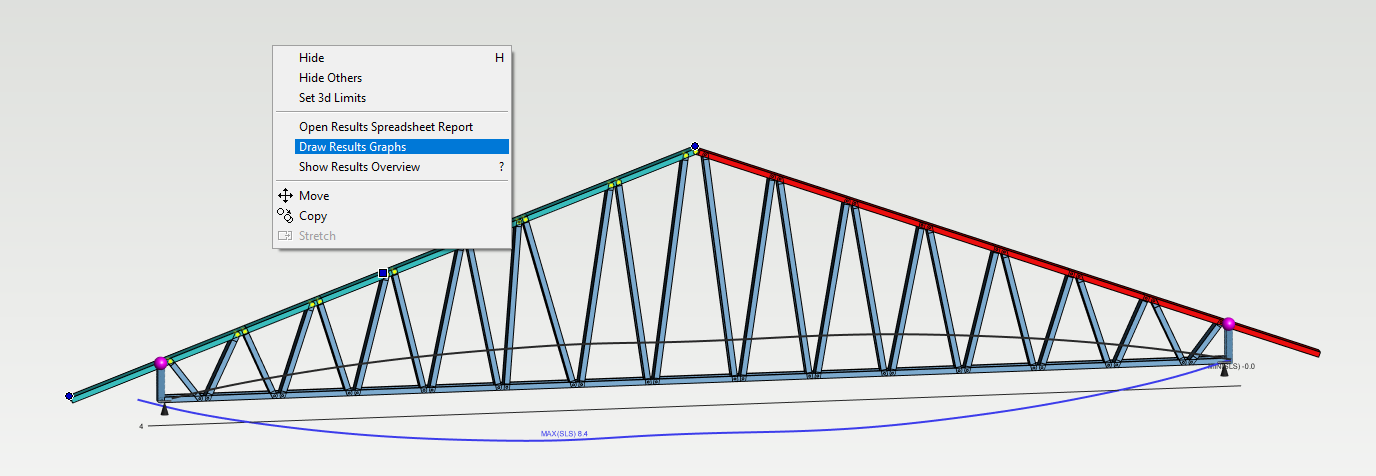
Task: Click the Move menu entry label
Action: (x=314, y=196)
